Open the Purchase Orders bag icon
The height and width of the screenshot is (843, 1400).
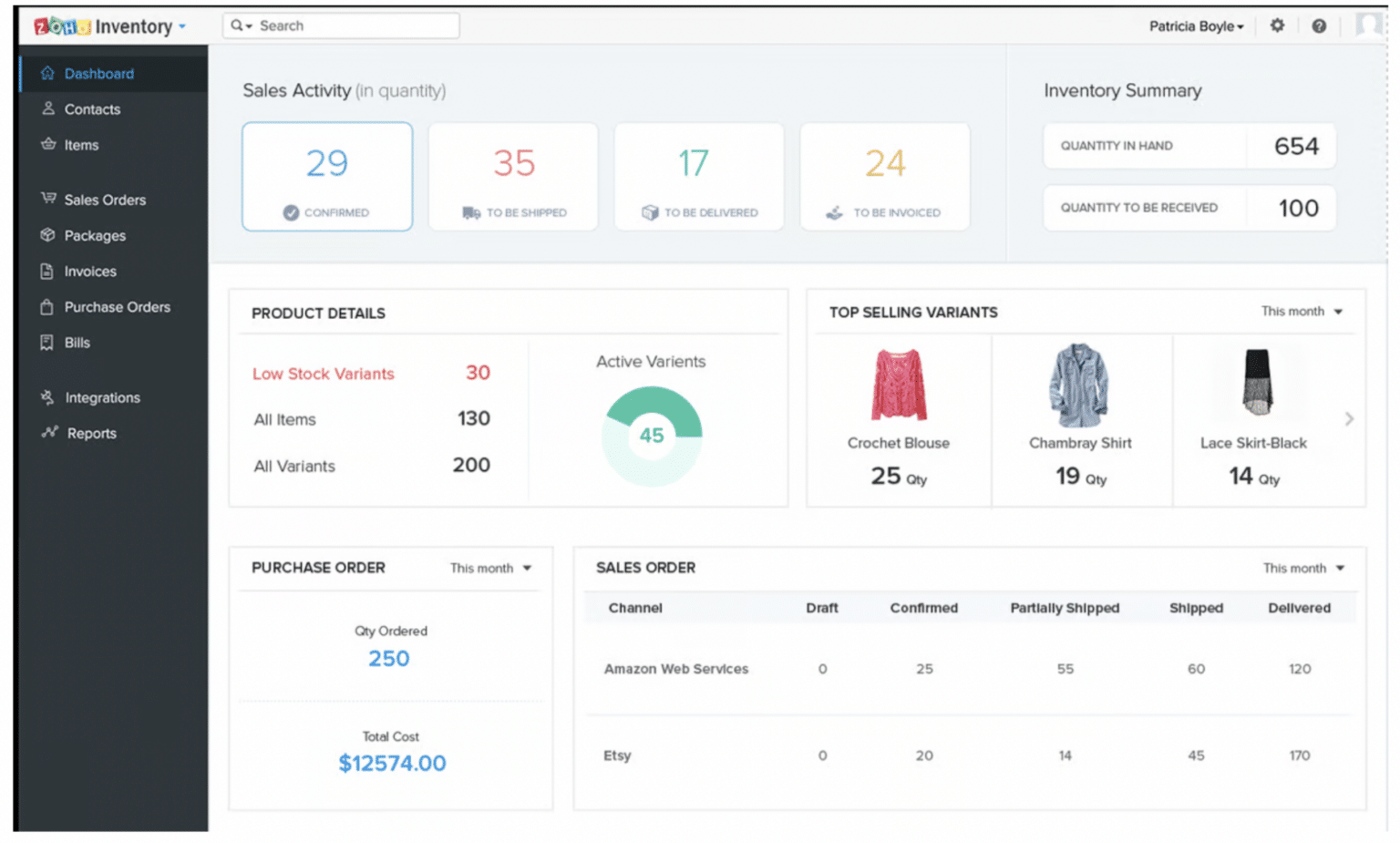47,307
